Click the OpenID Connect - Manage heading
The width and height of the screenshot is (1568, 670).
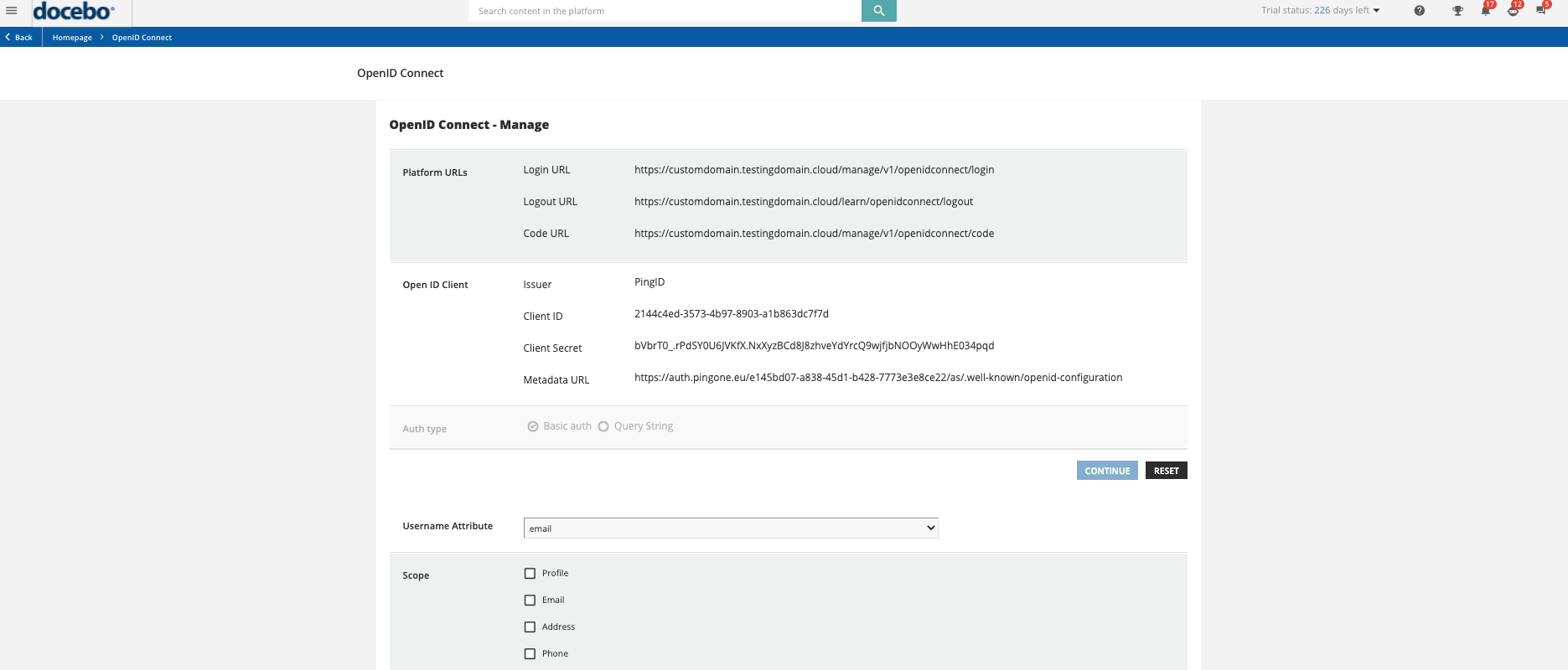469,125
